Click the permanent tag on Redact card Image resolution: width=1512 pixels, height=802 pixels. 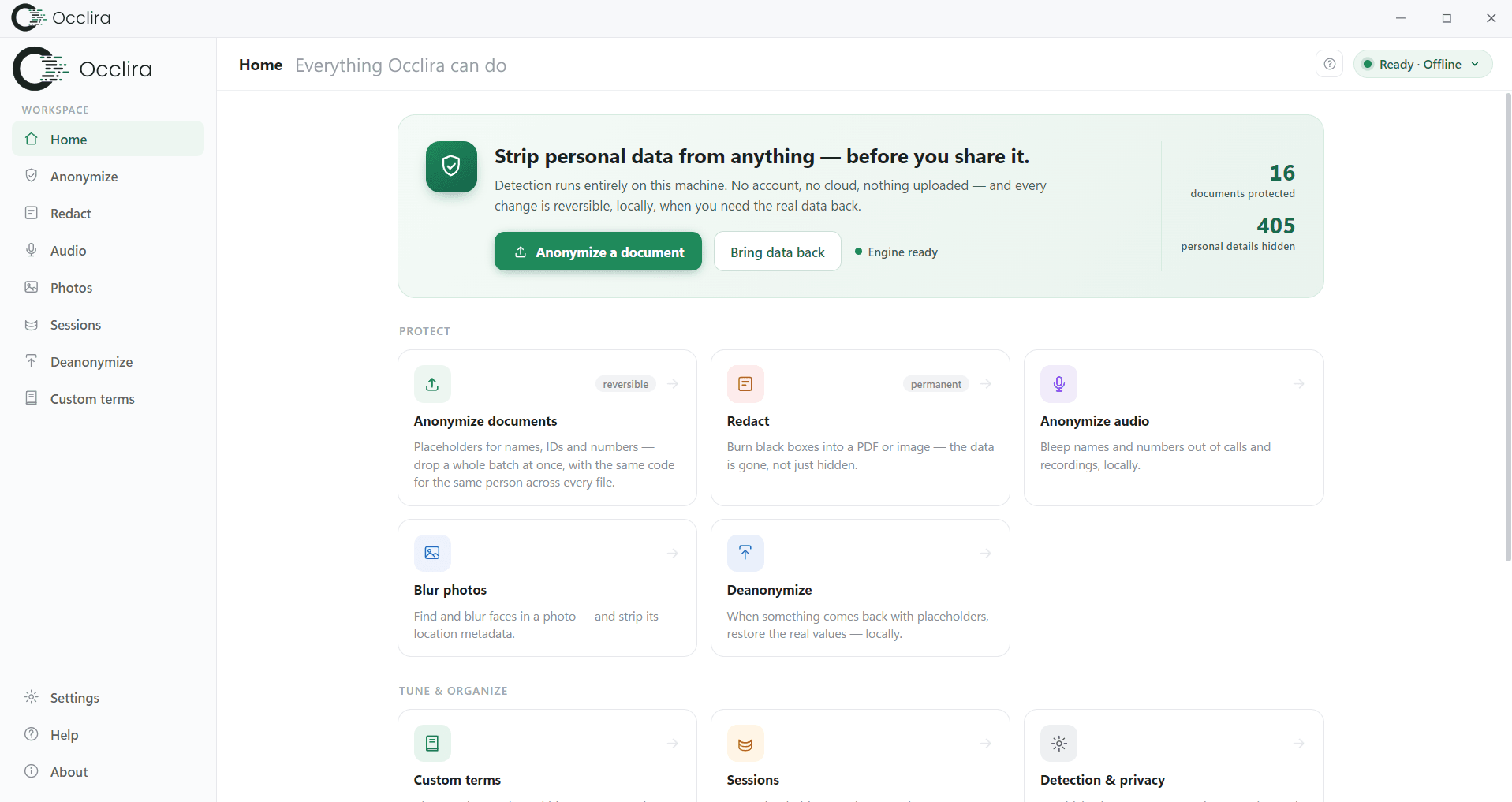tap(936, 384)
